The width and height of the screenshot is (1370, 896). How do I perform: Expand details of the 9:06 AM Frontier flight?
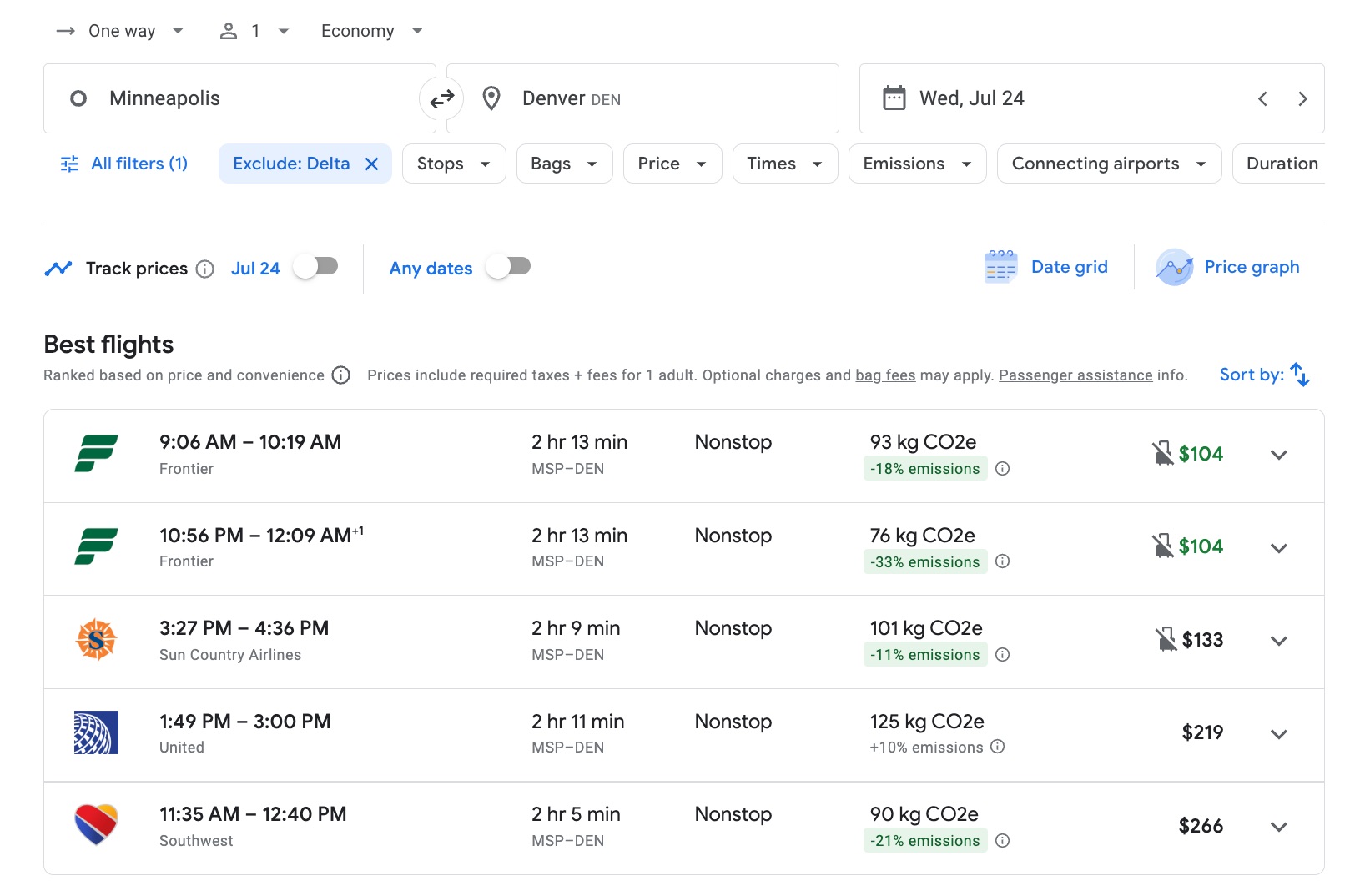[x=1279, y=455]
